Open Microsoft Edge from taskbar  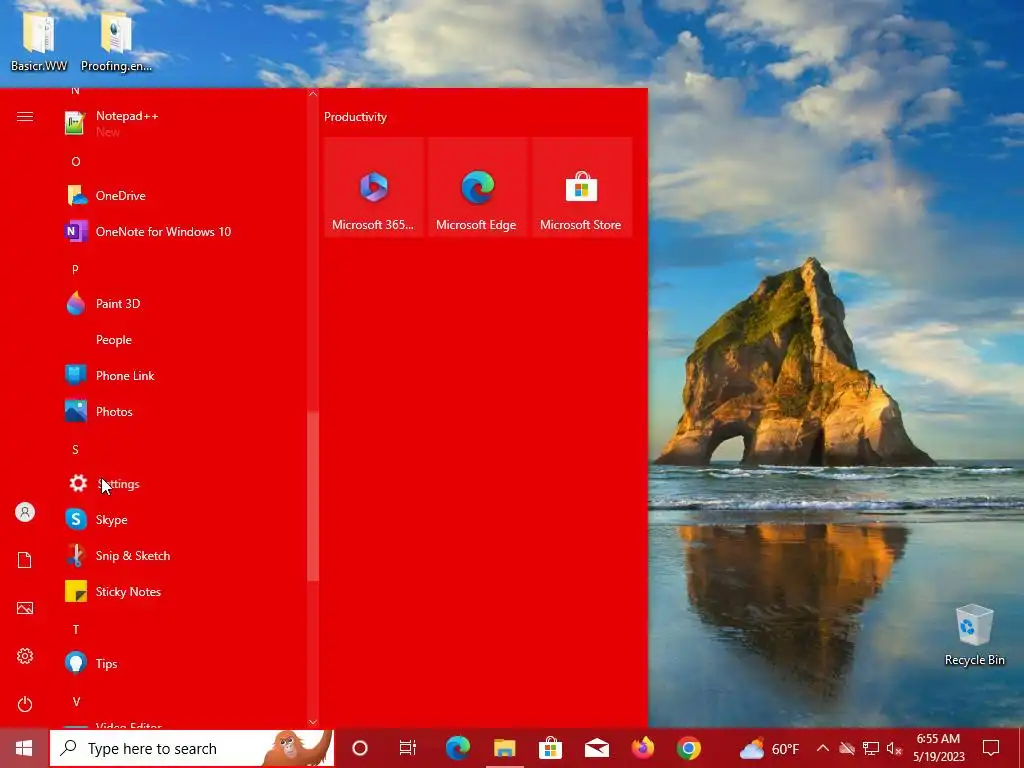pyautogui.click(x=458, y=748)
